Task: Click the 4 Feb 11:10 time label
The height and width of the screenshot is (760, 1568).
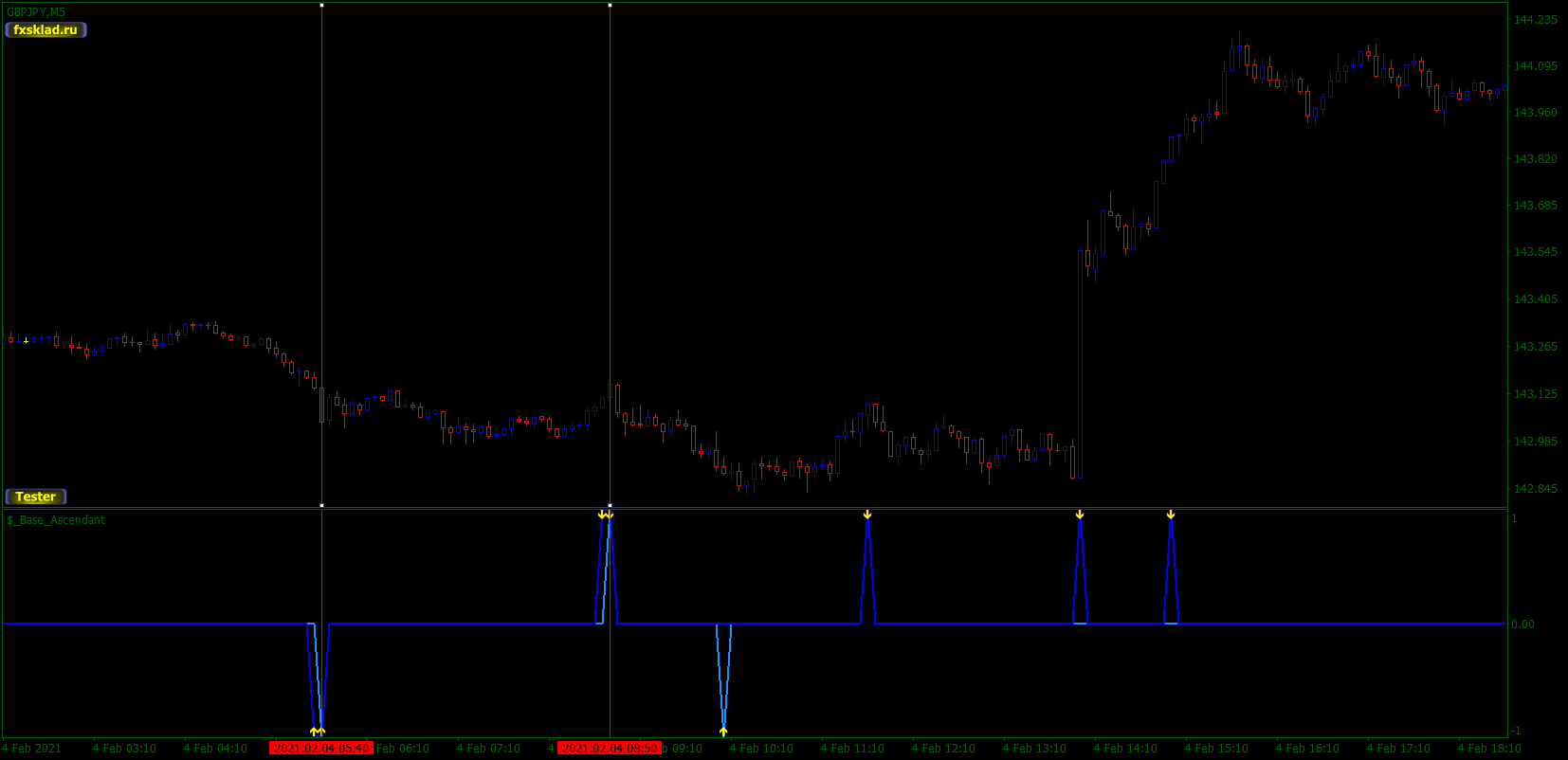Action: pyautogui.click(x=852, y=749)
